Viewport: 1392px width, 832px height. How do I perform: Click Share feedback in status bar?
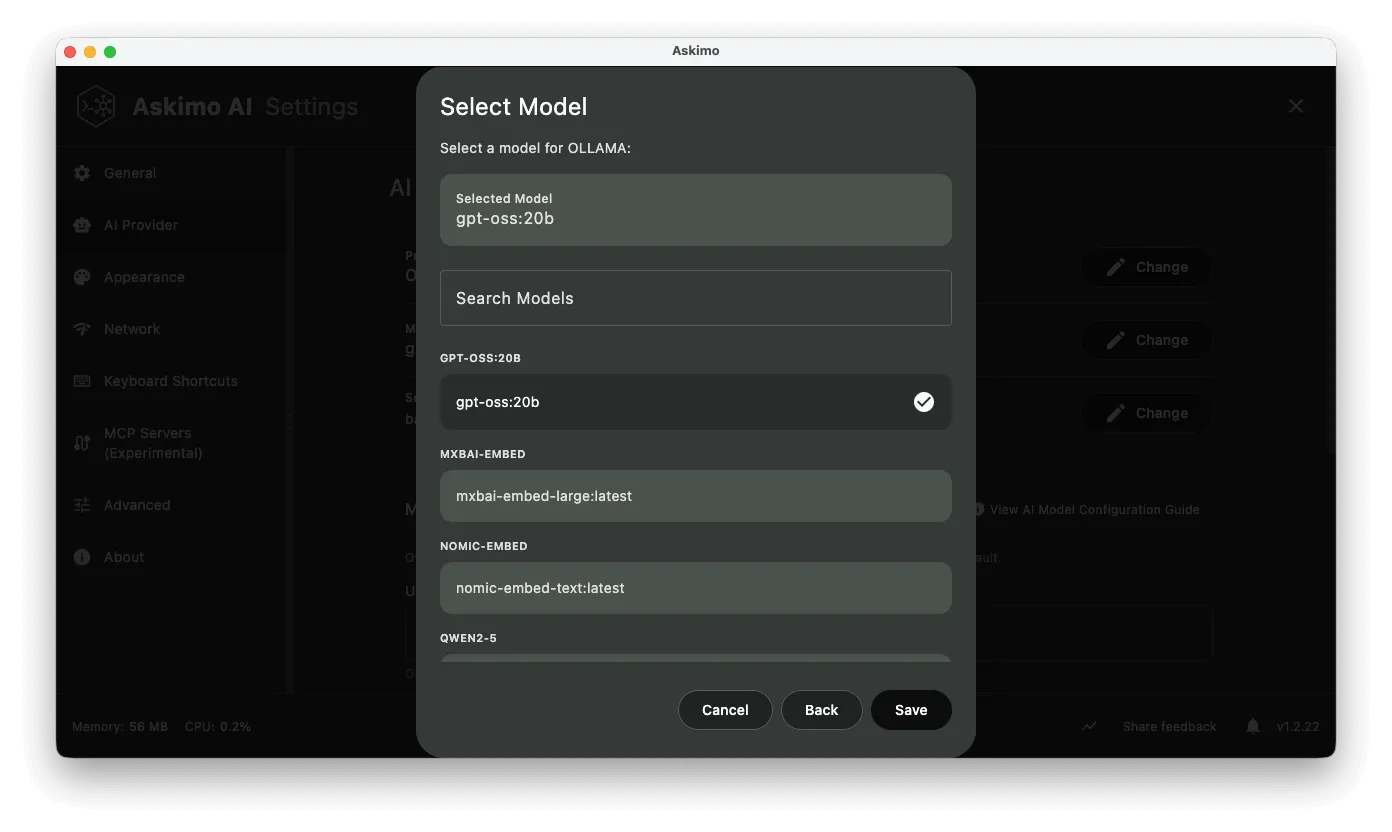(x=1169, y=726)
